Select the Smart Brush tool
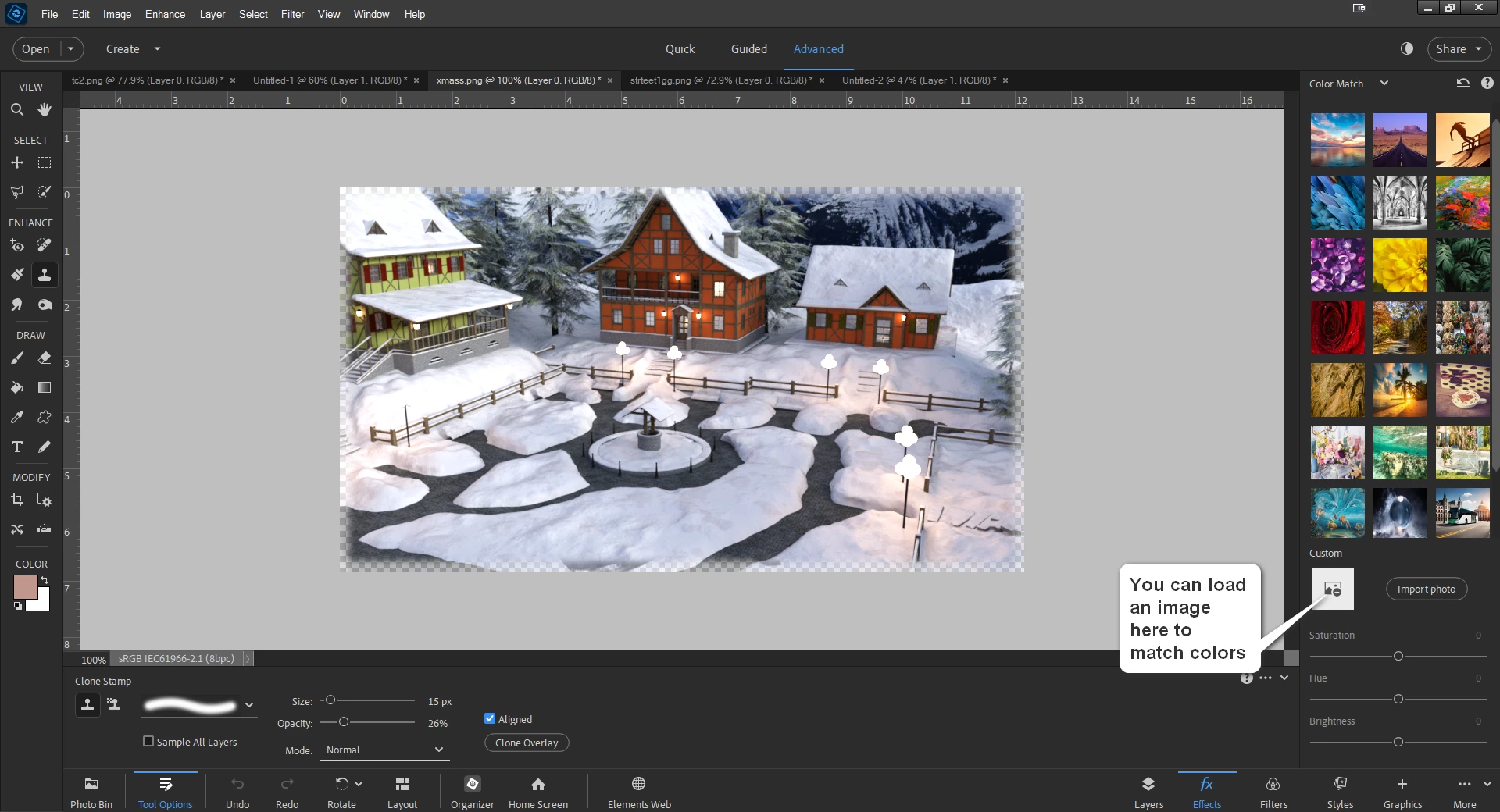Viewport: 1500px width, 812px height. tap(16, 275)
